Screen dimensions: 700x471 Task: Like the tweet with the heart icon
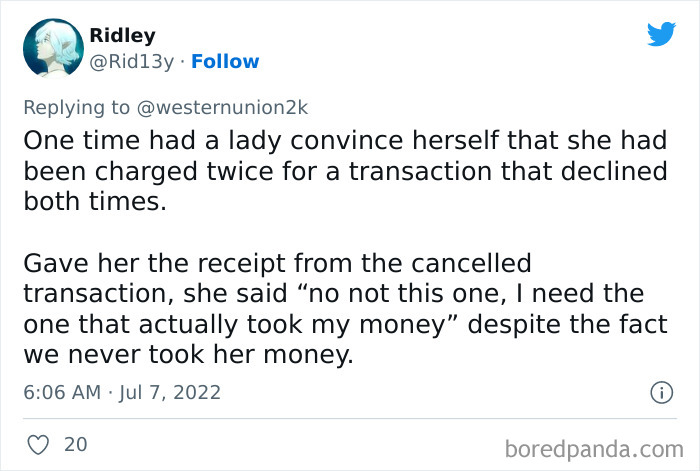(x=36, y=443)
